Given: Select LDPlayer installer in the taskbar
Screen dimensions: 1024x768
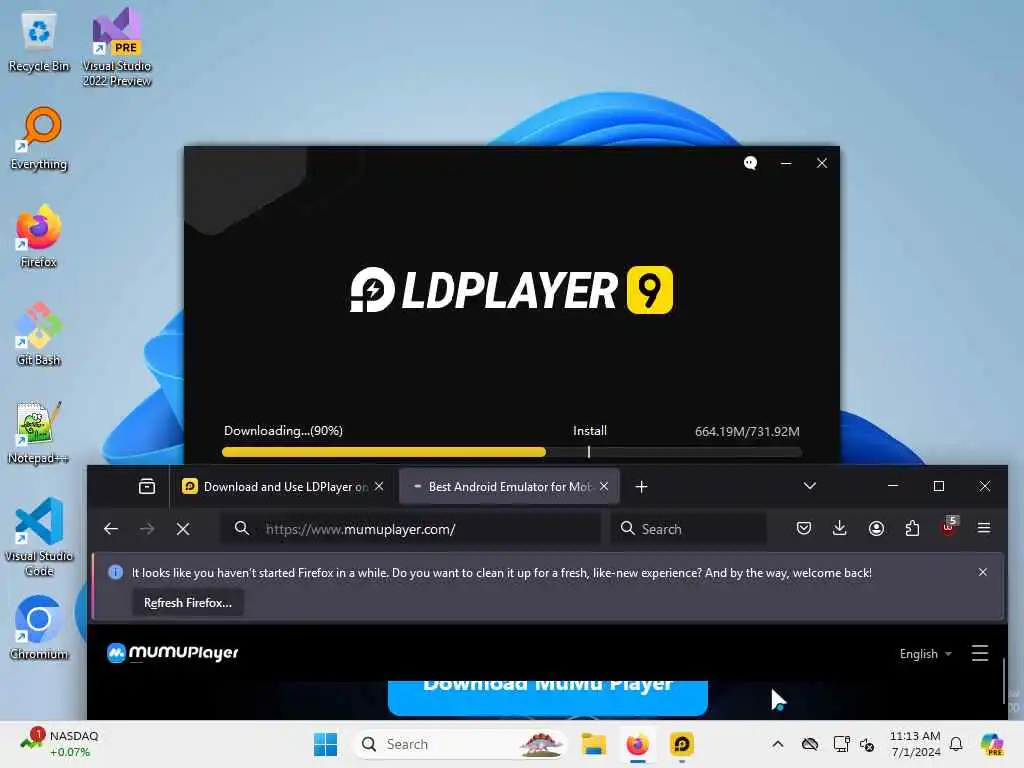Looking at the screenshot, I should [682, 744].
